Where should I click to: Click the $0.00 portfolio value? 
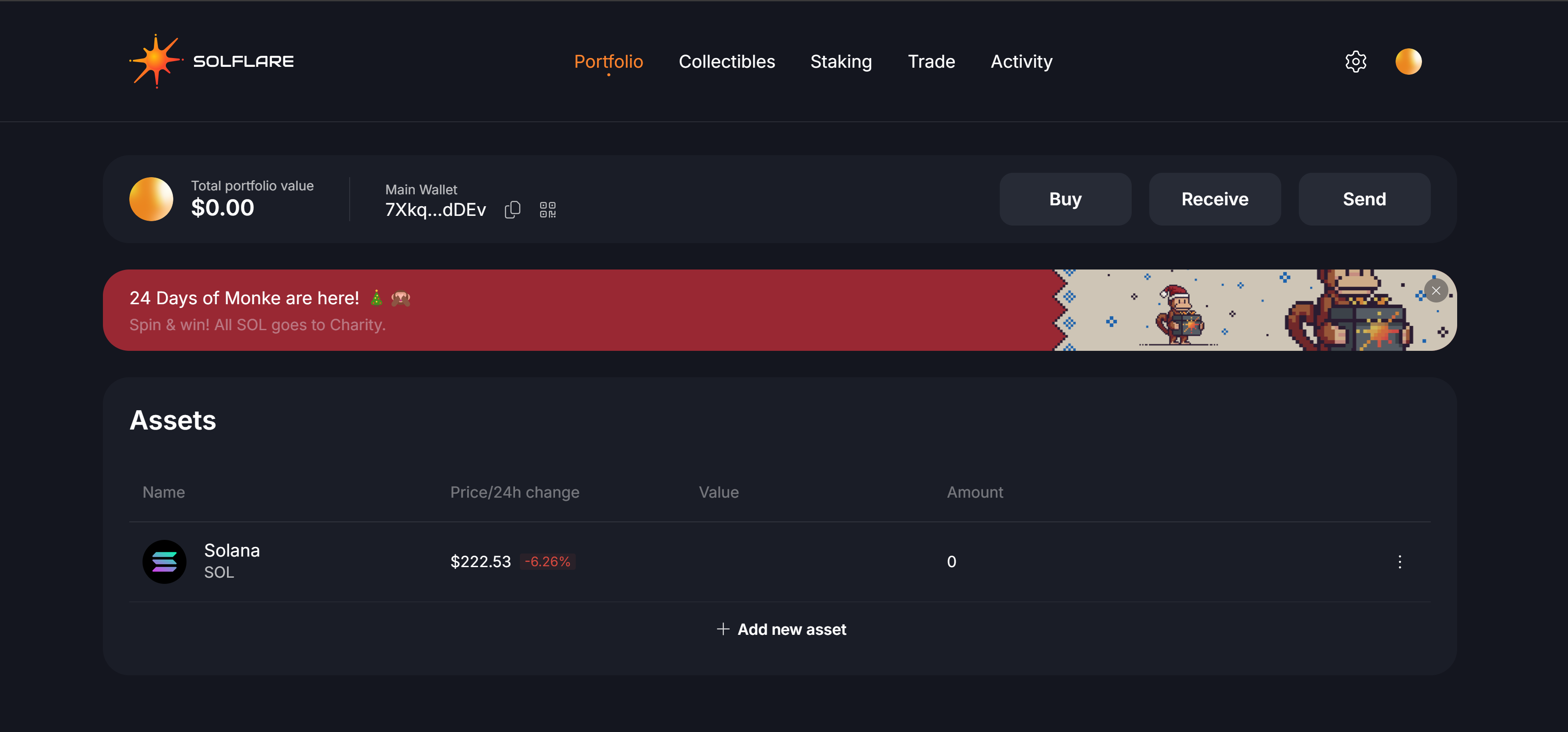point(222,208)
